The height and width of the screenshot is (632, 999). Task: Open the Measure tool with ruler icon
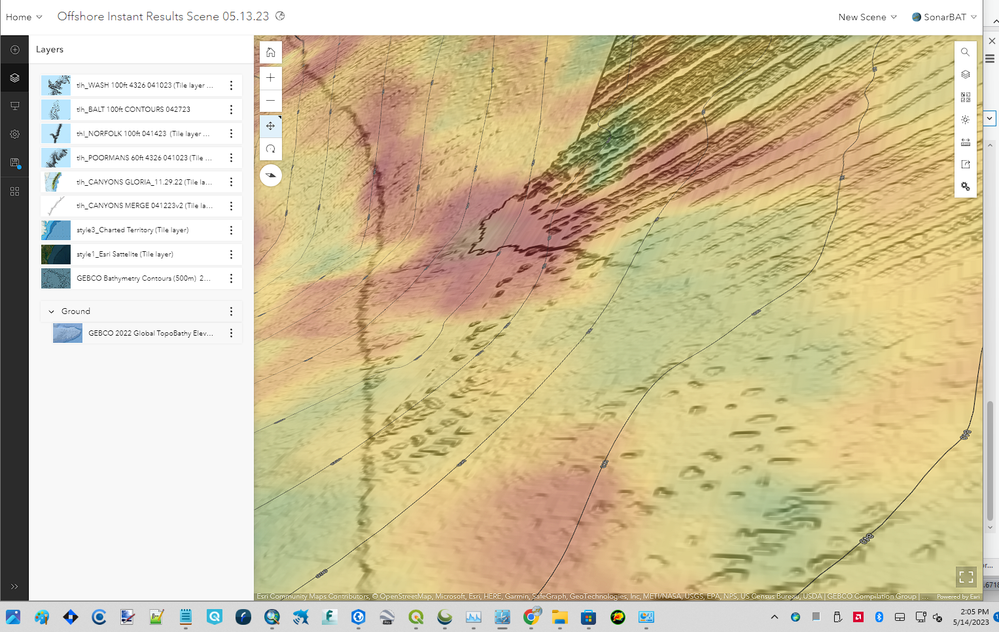tap(965, 142)
